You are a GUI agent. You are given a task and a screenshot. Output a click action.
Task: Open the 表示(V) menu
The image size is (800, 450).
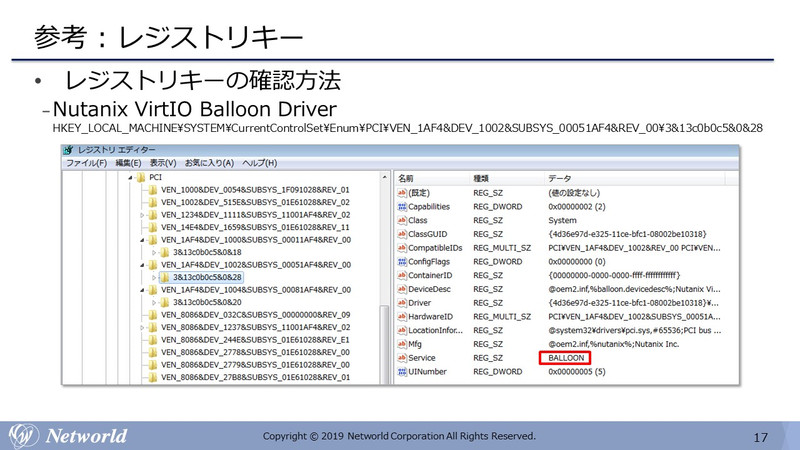[x=163, y=163]
